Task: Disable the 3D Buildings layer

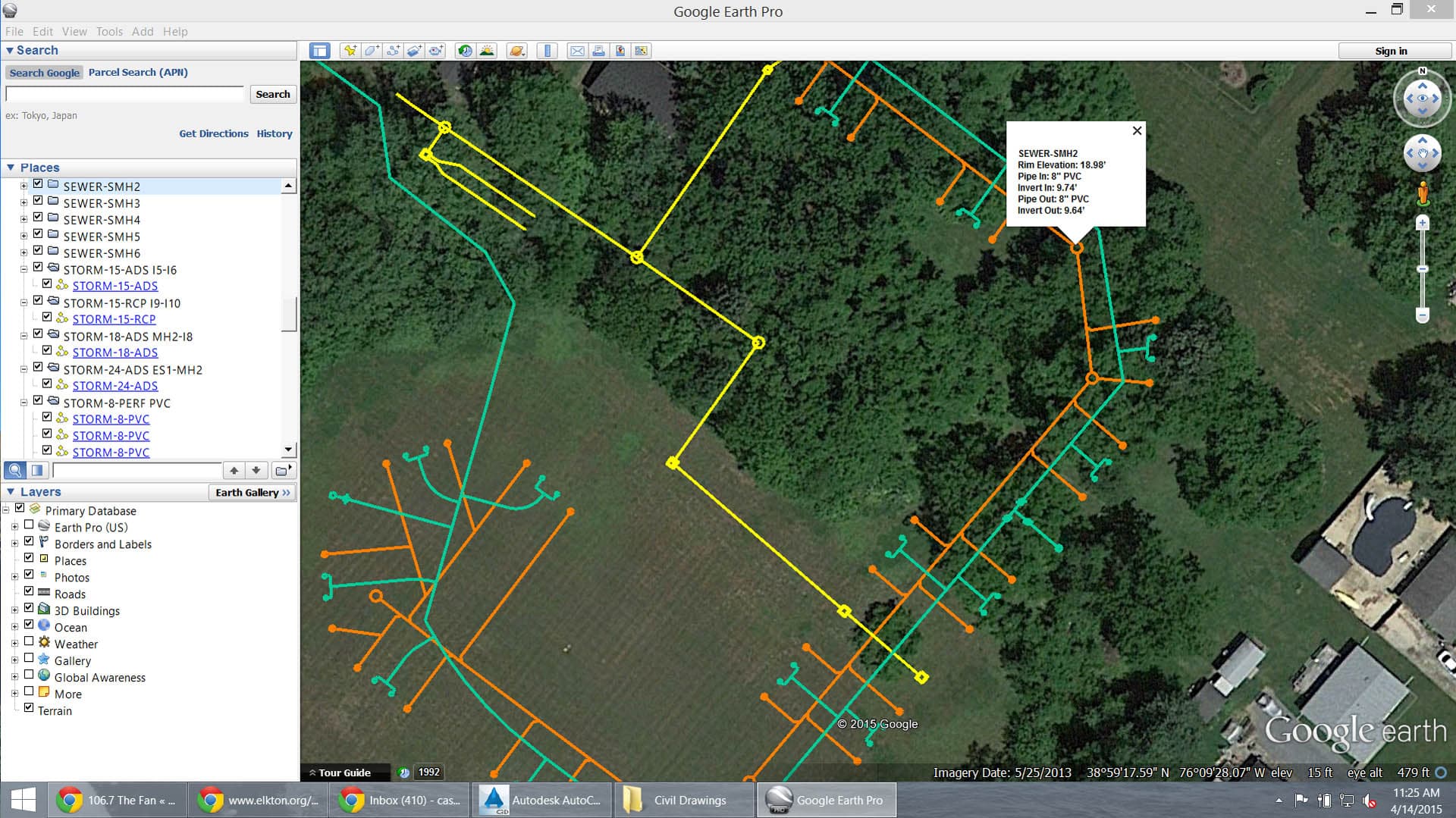Action: [30, 607]
